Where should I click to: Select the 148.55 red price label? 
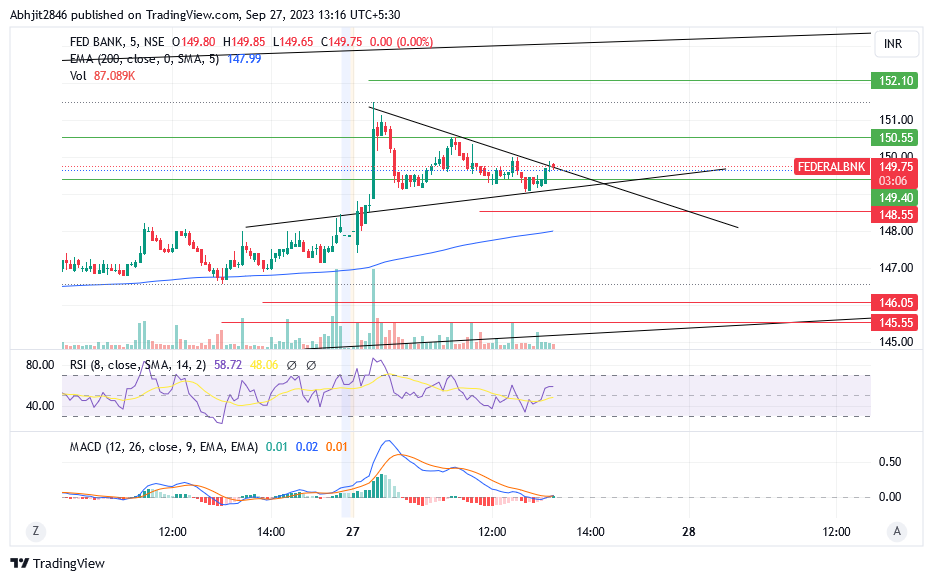pyautogui.click(x=895, y=214)
